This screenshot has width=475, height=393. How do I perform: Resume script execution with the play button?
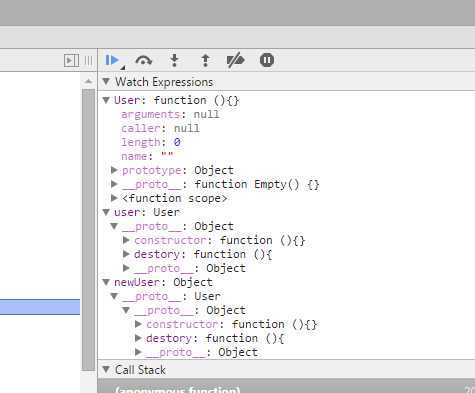coord(112,60)
